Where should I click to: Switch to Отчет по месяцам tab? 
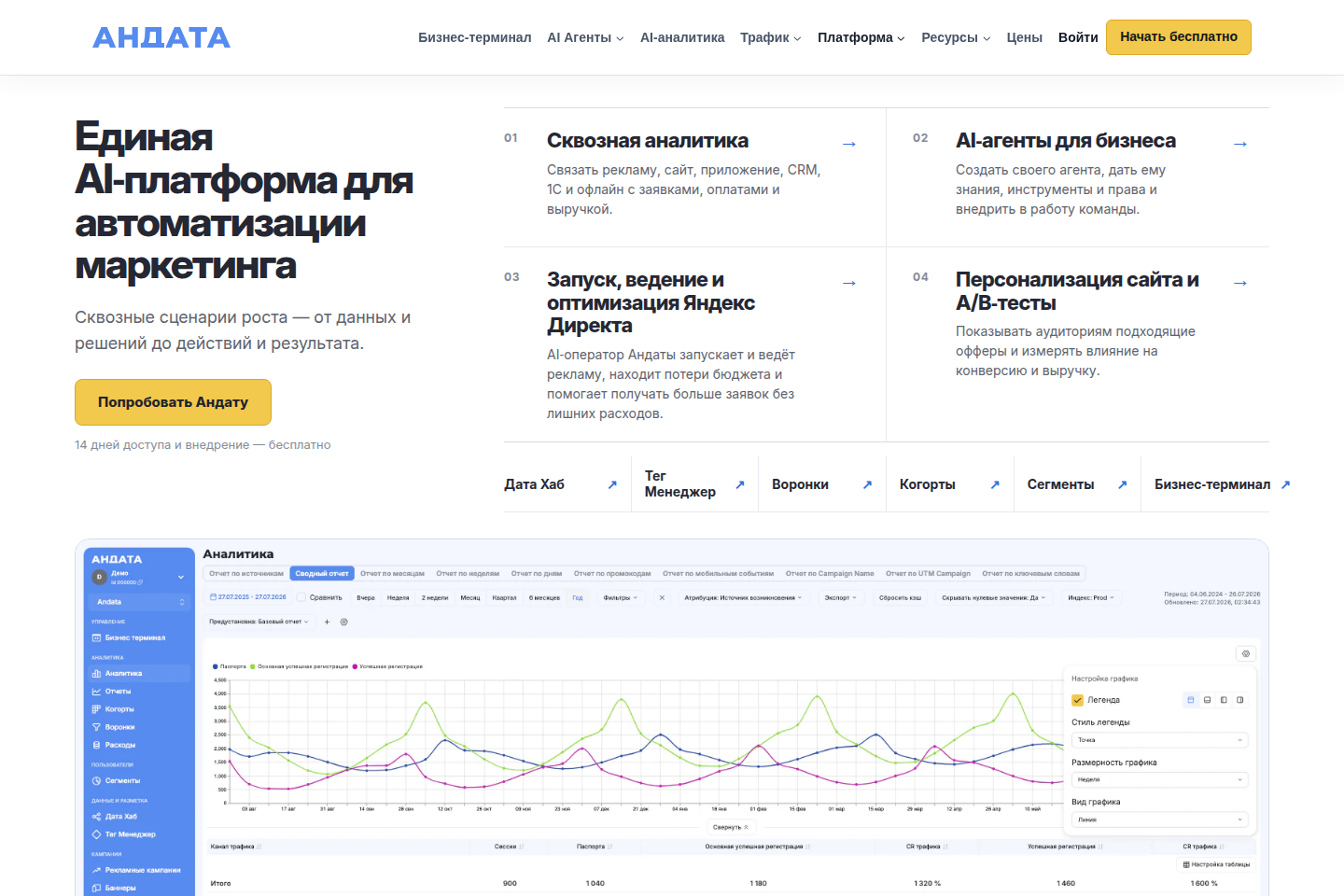[392, 573]
